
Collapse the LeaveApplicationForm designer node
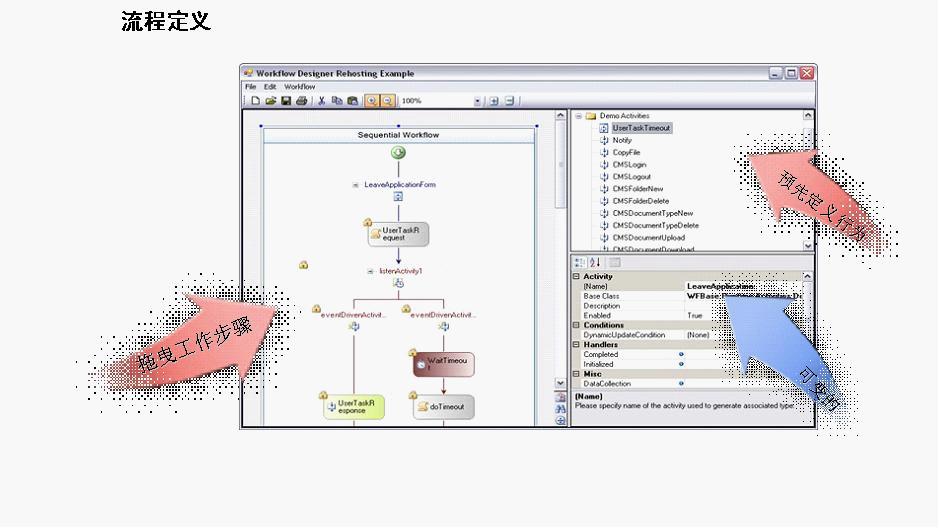tap(355, 185)
